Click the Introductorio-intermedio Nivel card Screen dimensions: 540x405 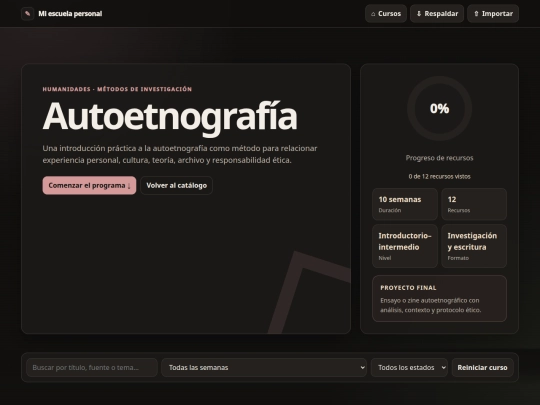[x=405, y=246]
